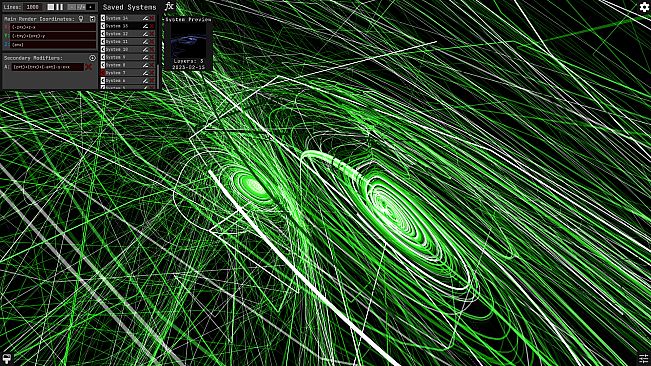This screenshot has height=366, width=651.
Task: Load System 12 using its load icon
Action: 103,34
